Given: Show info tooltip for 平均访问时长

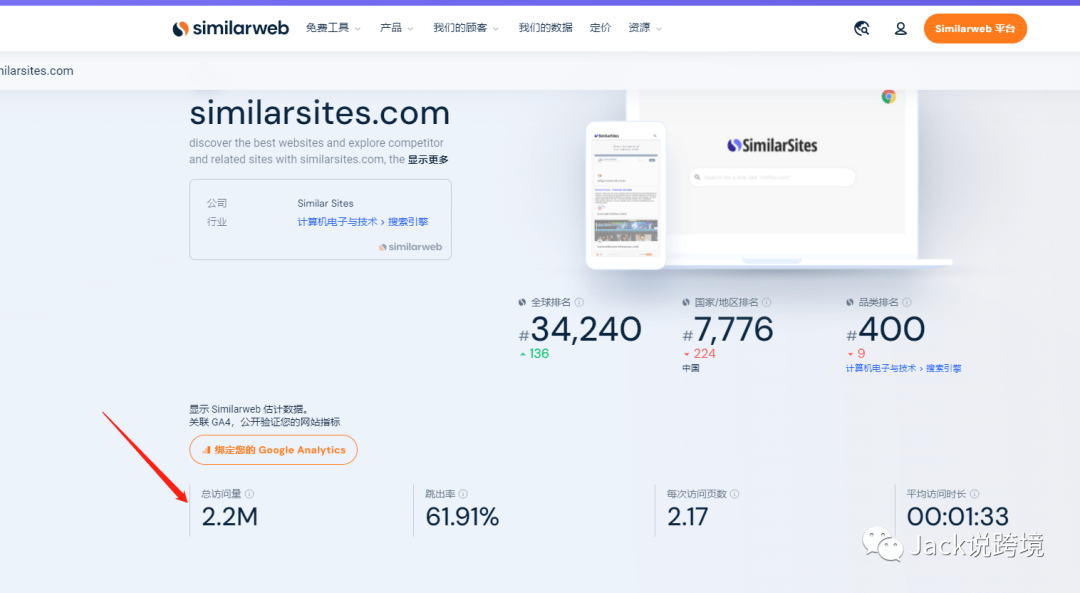Looking at the screenshot, I should [974, 494].
